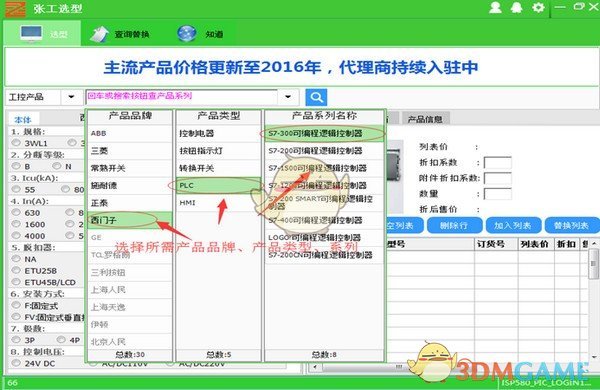Image resolution: width=600 pixels, height=390 pixels.
Task: Choose In 1600 A radio button
Action: [x=16, y=224]
